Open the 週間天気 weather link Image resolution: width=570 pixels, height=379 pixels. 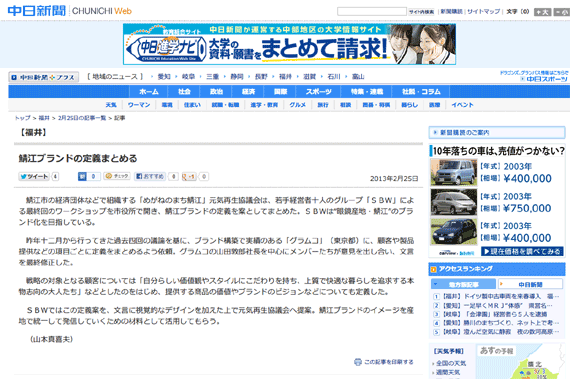(x=448, y=372)
